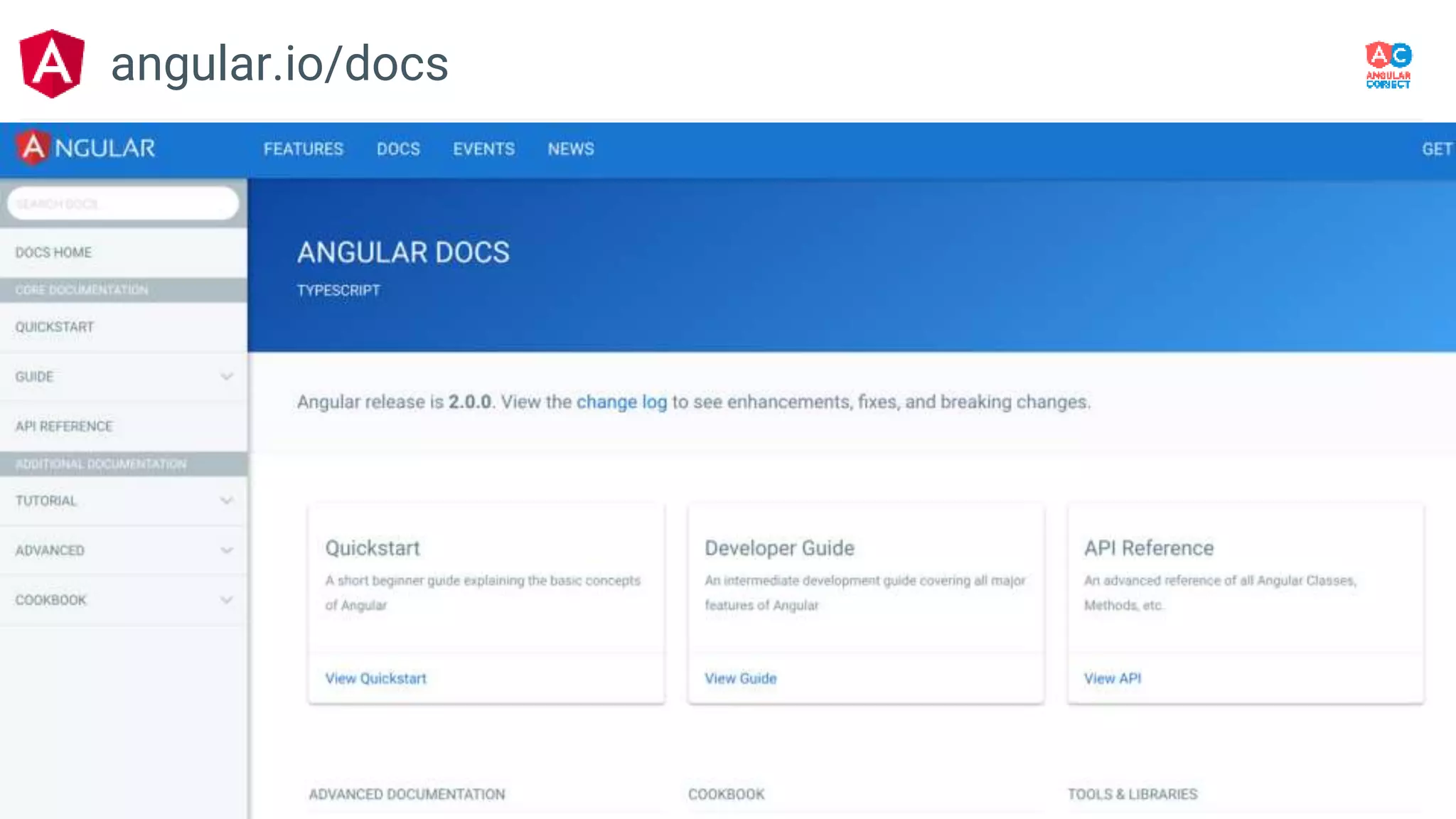Open API Reference in the sidebar

click(124, 427)
